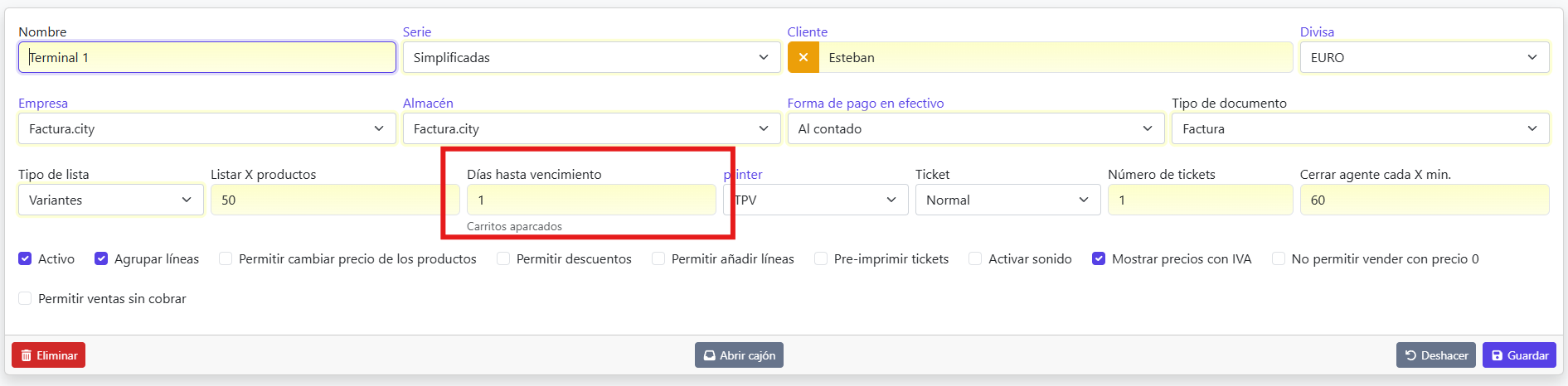Open the Serie Simplificadas dropdown
This screenshot has height=386, width=1568.
591,57
